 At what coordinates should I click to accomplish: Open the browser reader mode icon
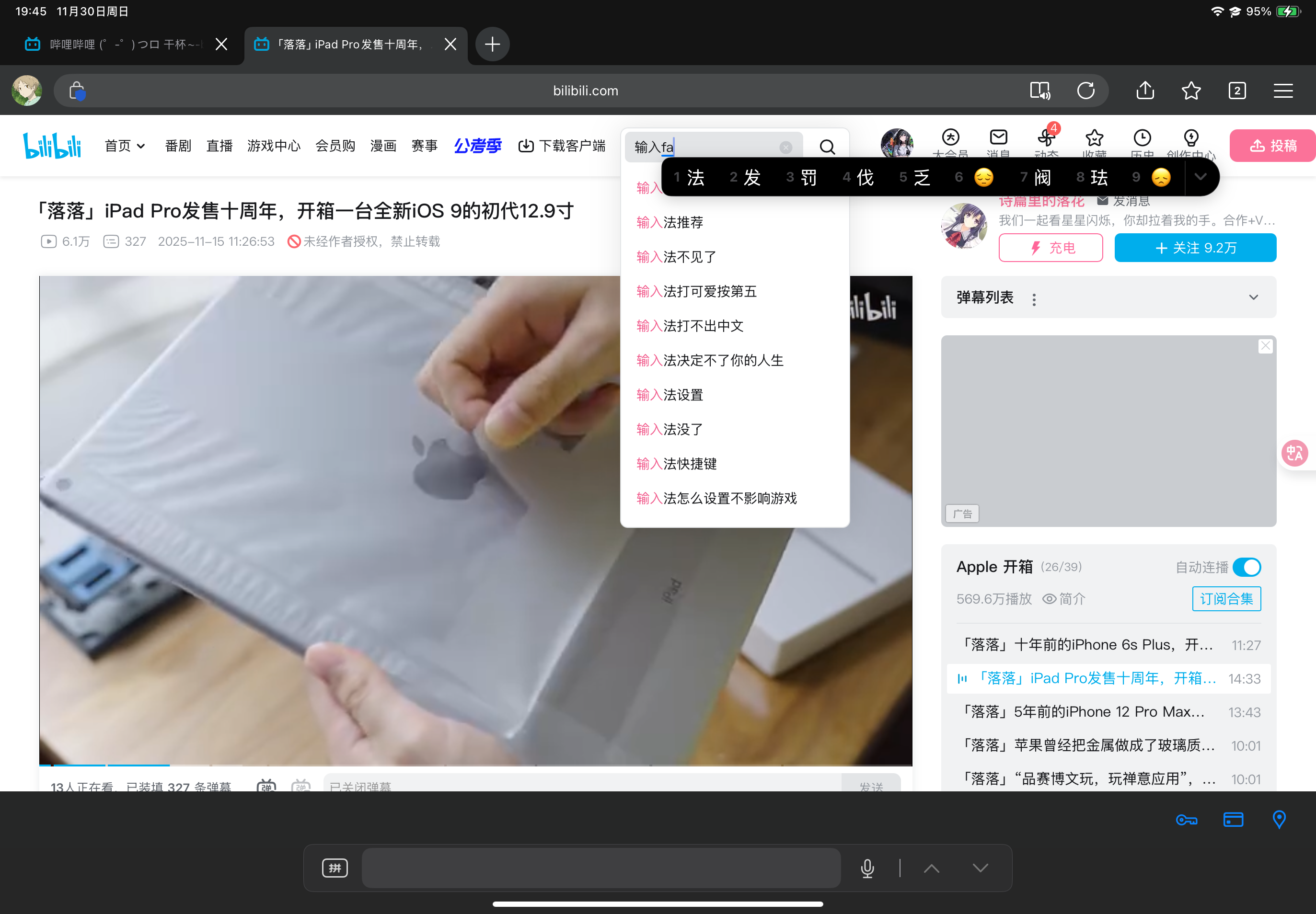tap(1039, 91)
